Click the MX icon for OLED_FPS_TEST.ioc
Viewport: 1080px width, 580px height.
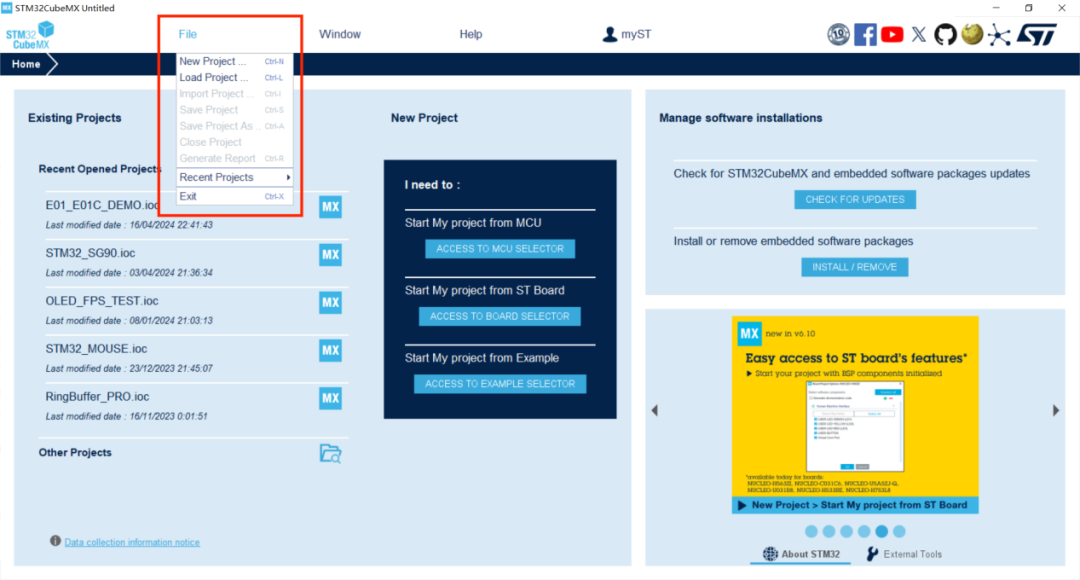click(331, 302)
